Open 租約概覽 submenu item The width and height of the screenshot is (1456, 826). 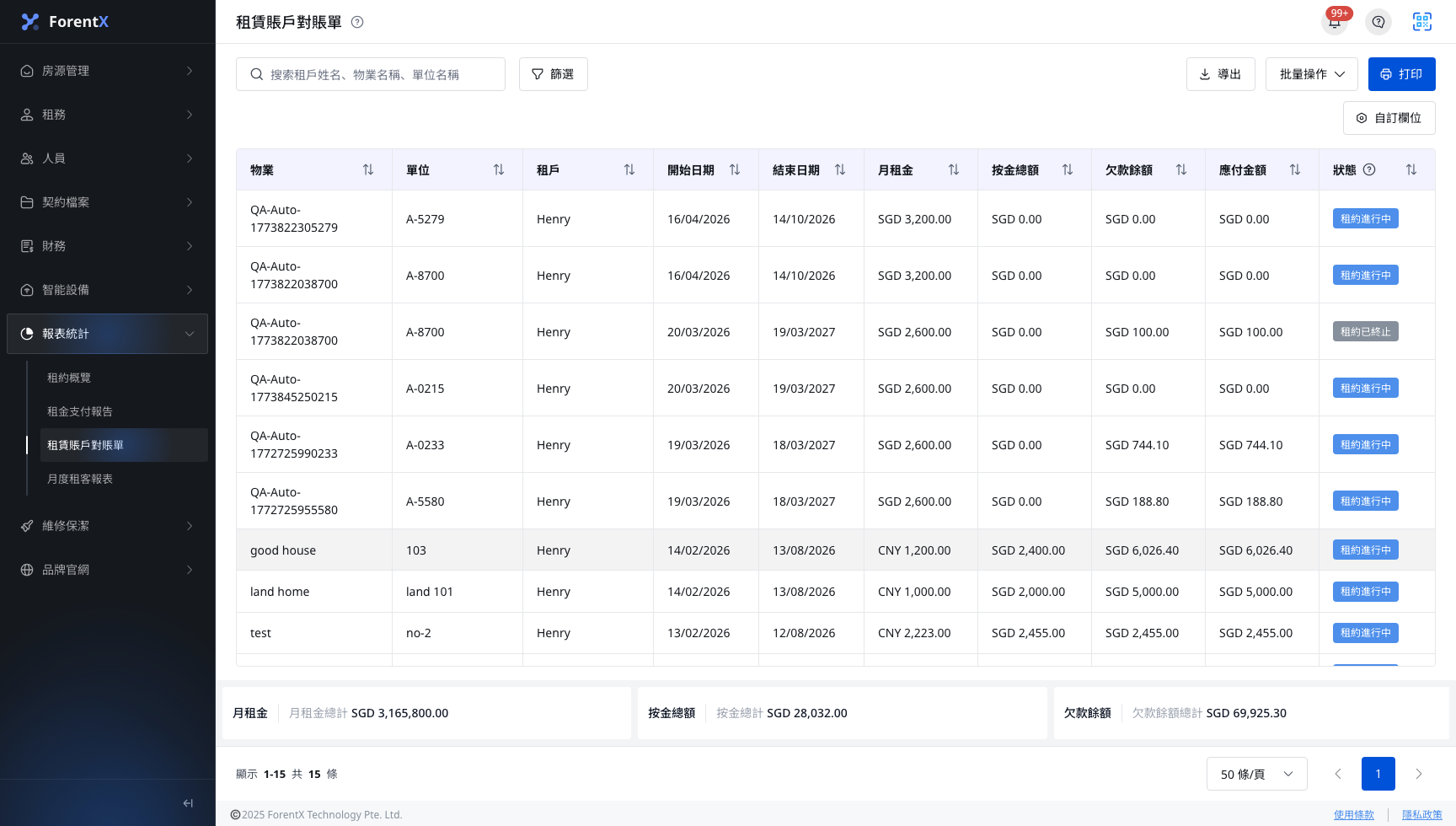[x=124, y=378]
